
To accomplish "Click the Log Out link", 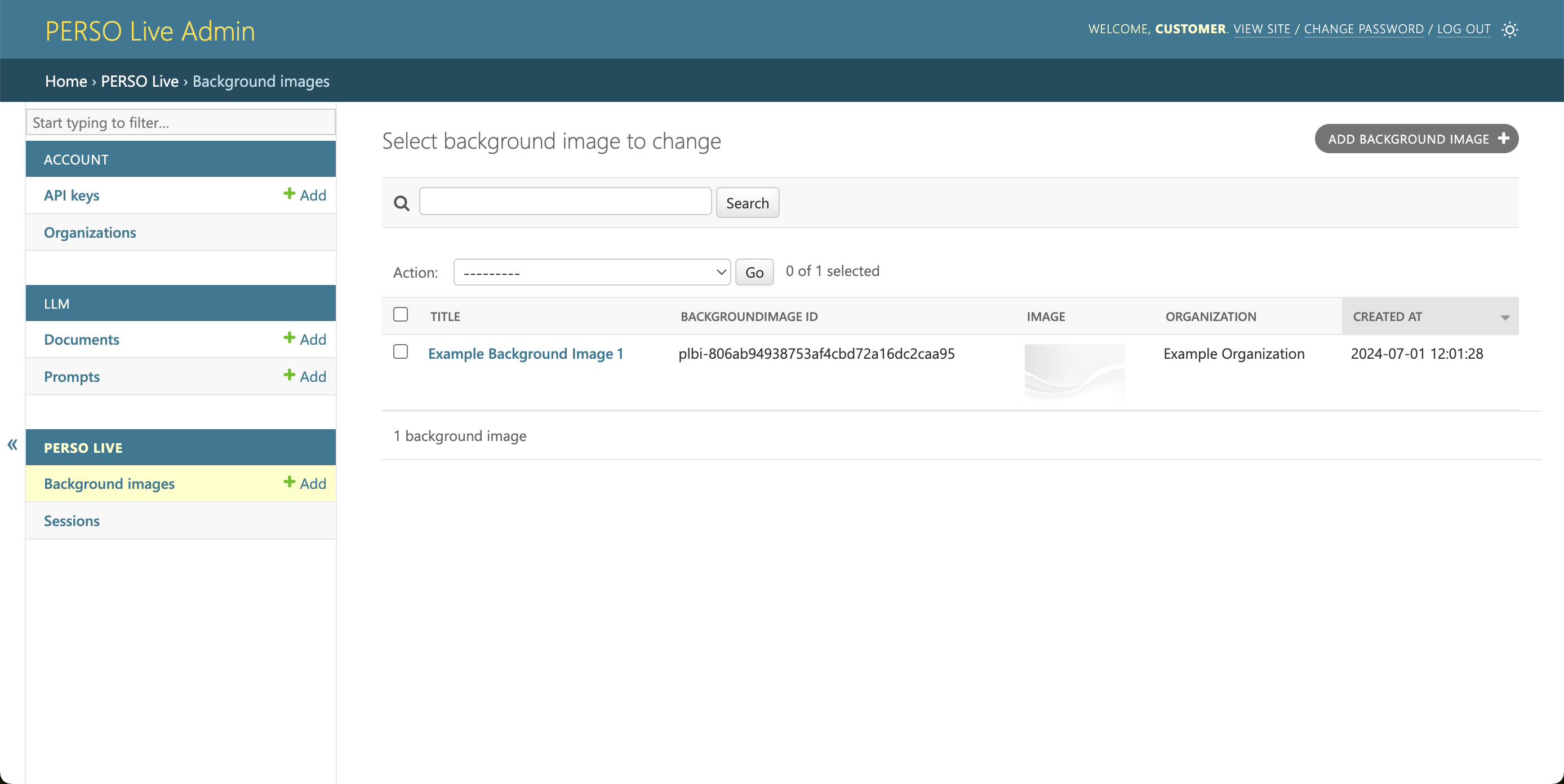I will pyautogui.click(x=1464, y=29).
